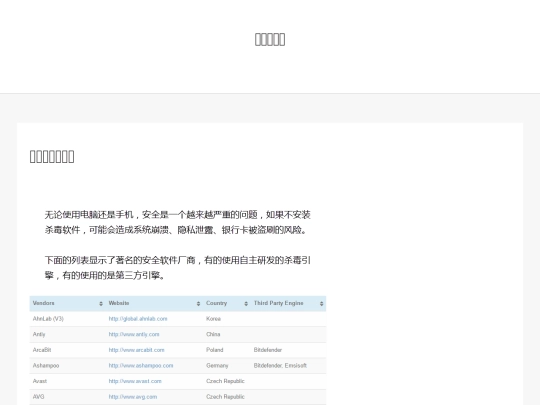Sort table by Vendors column arrows
The height and width of the screenshot is (405, 540).
(101, 303)
